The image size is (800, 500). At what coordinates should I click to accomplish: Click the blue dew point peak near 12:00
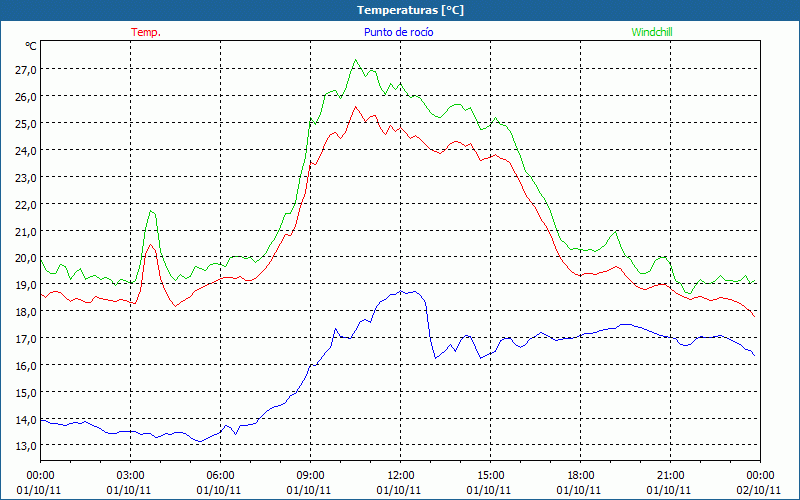(x=401, y=291)
